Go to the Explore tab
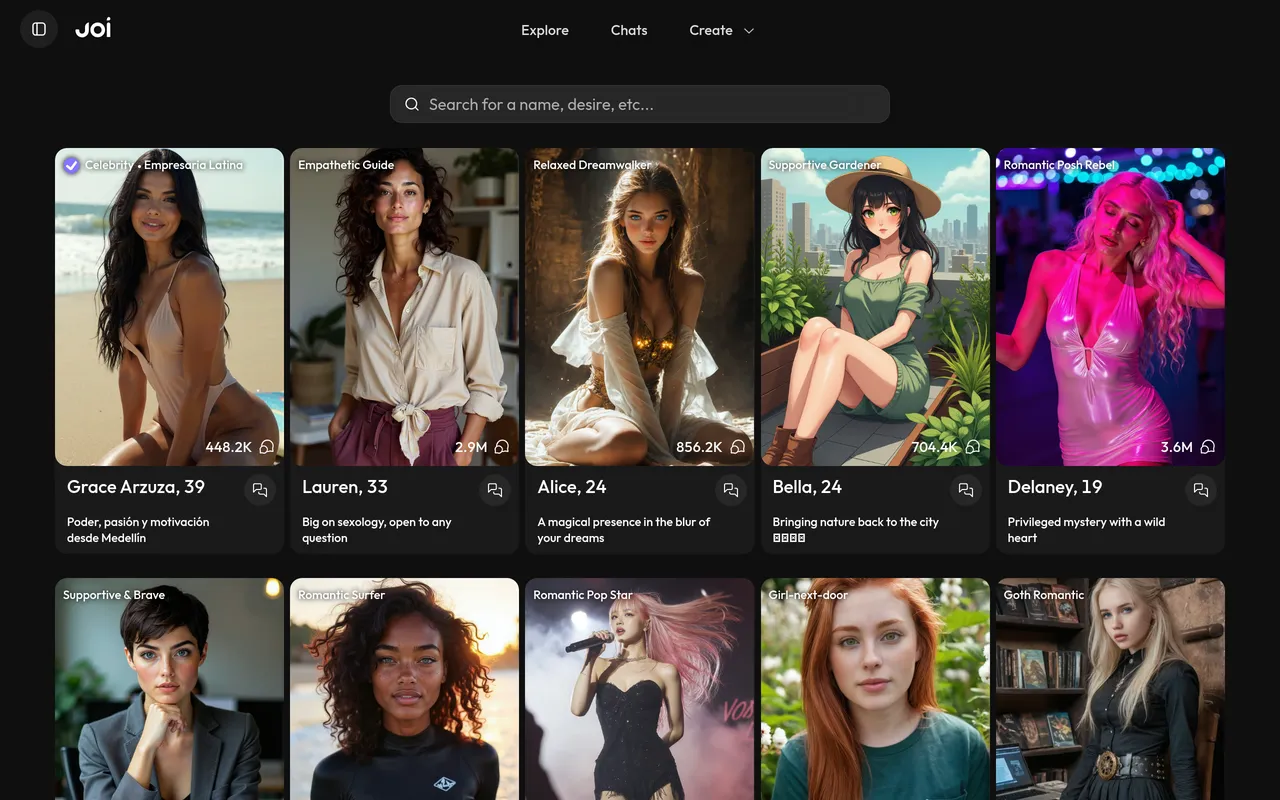The image size is (1280, 800). (x=545, y=30)
